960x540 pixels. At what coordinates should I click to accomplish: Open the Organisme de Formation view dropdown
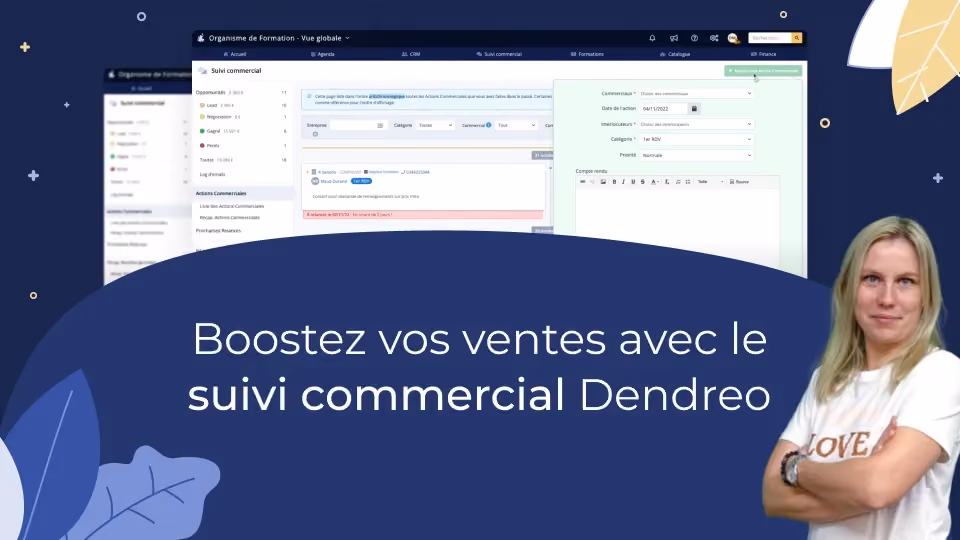pyautogui.click(x=279, y=38)
